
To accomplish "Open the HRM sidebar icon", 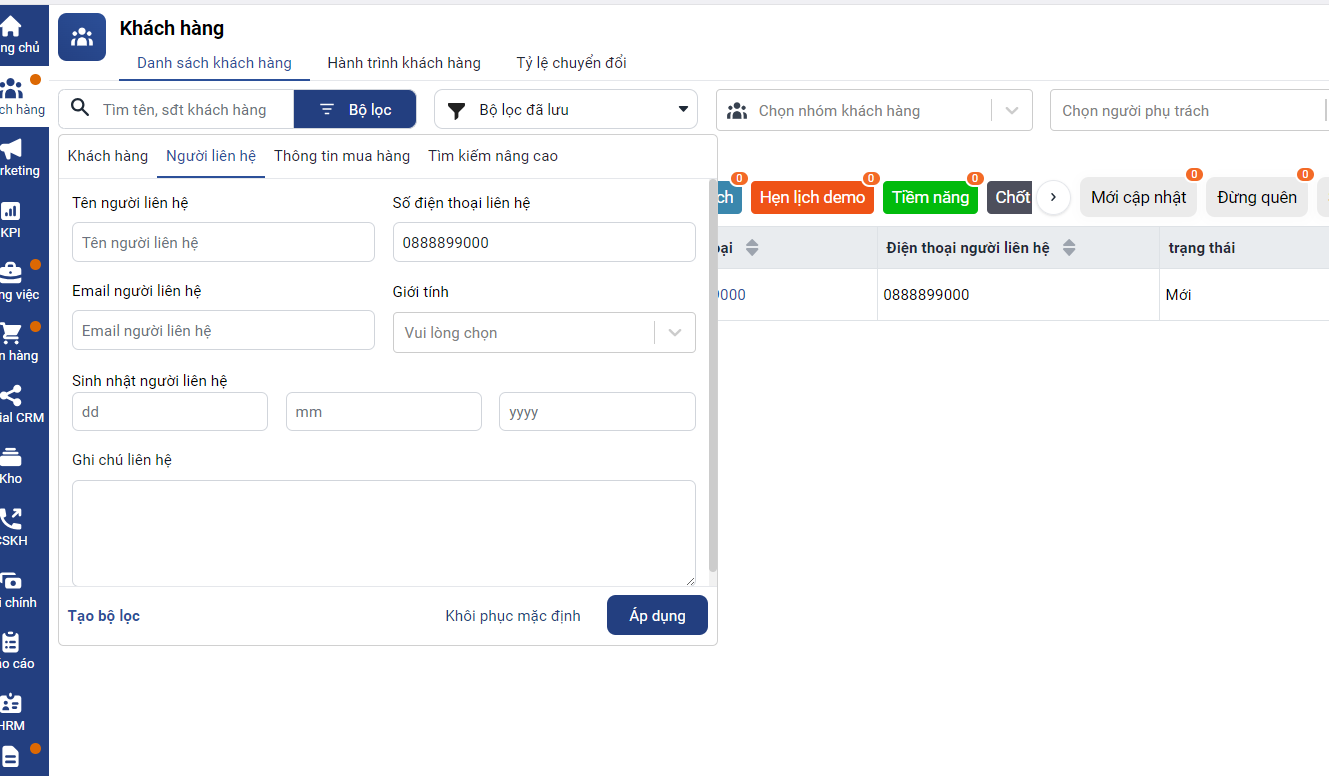I will pos(11,704).
